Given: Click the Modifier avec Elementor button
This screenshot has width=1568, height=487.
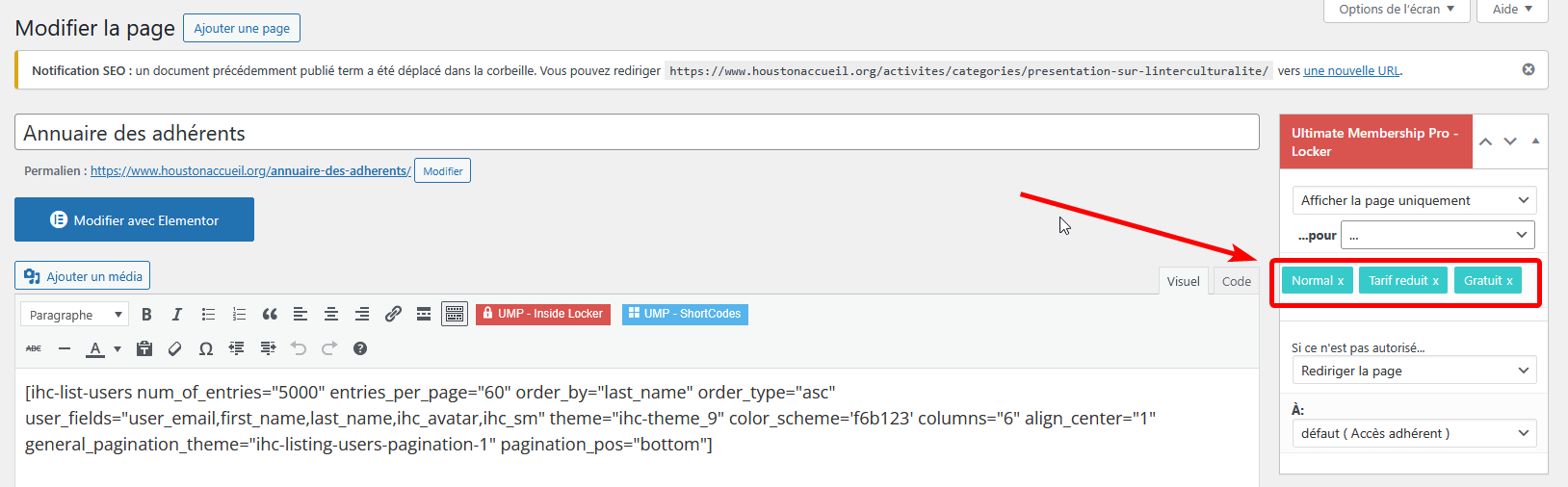Looking at the screenshot, I should [135, 220].
